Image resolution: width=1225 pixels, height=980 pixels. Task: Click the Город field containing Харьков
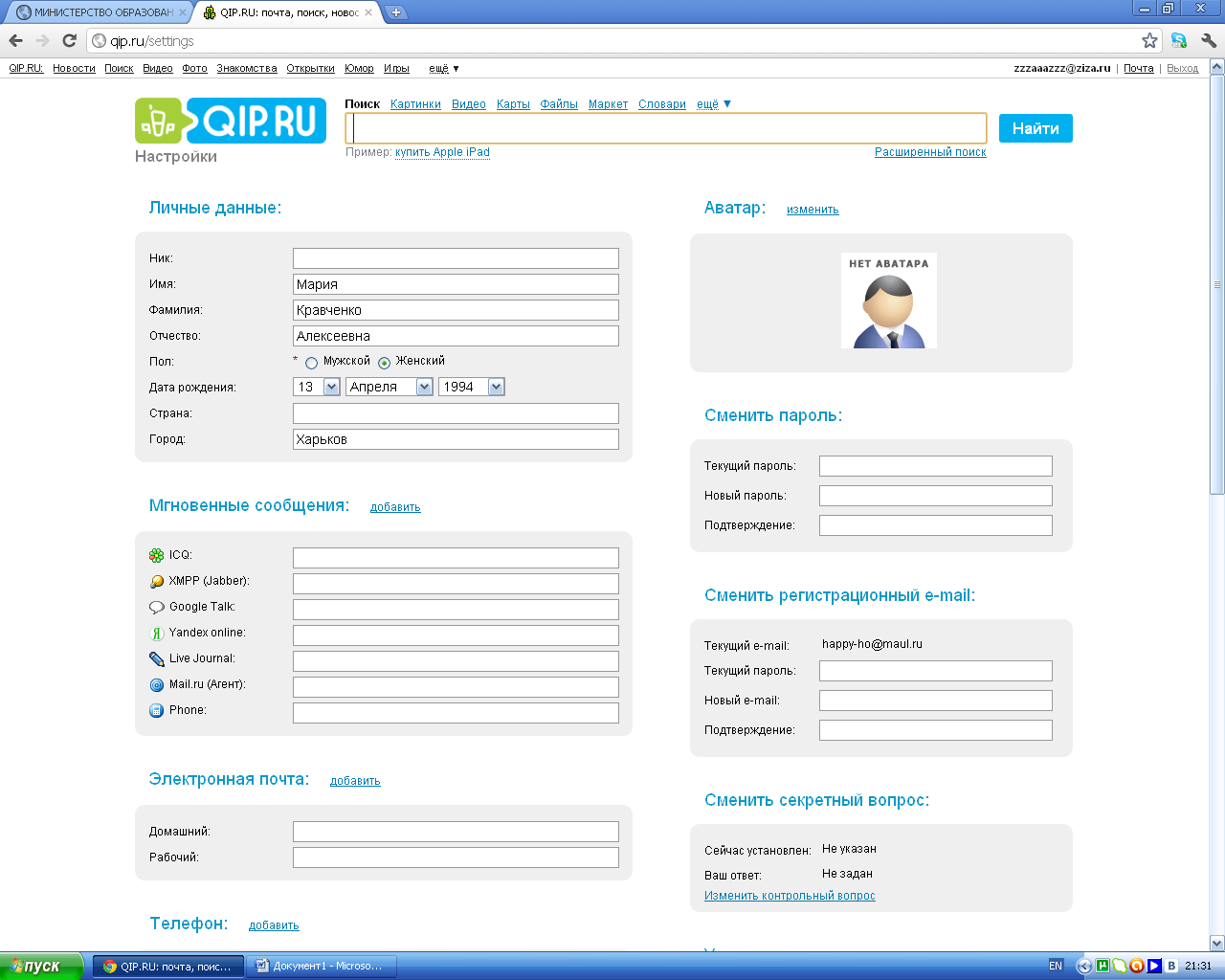pos(456,439)
